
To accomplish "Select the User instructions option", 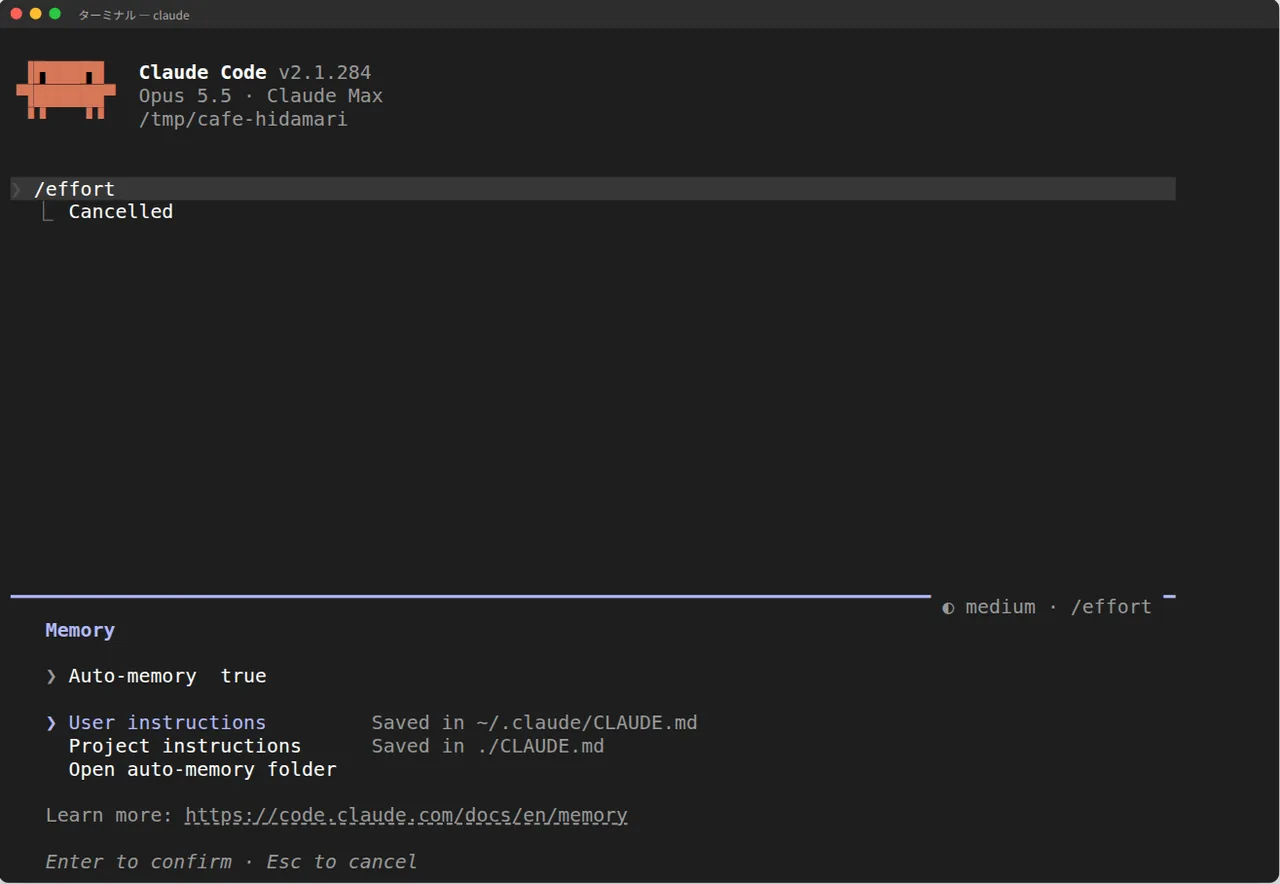I will click(167, 722).
